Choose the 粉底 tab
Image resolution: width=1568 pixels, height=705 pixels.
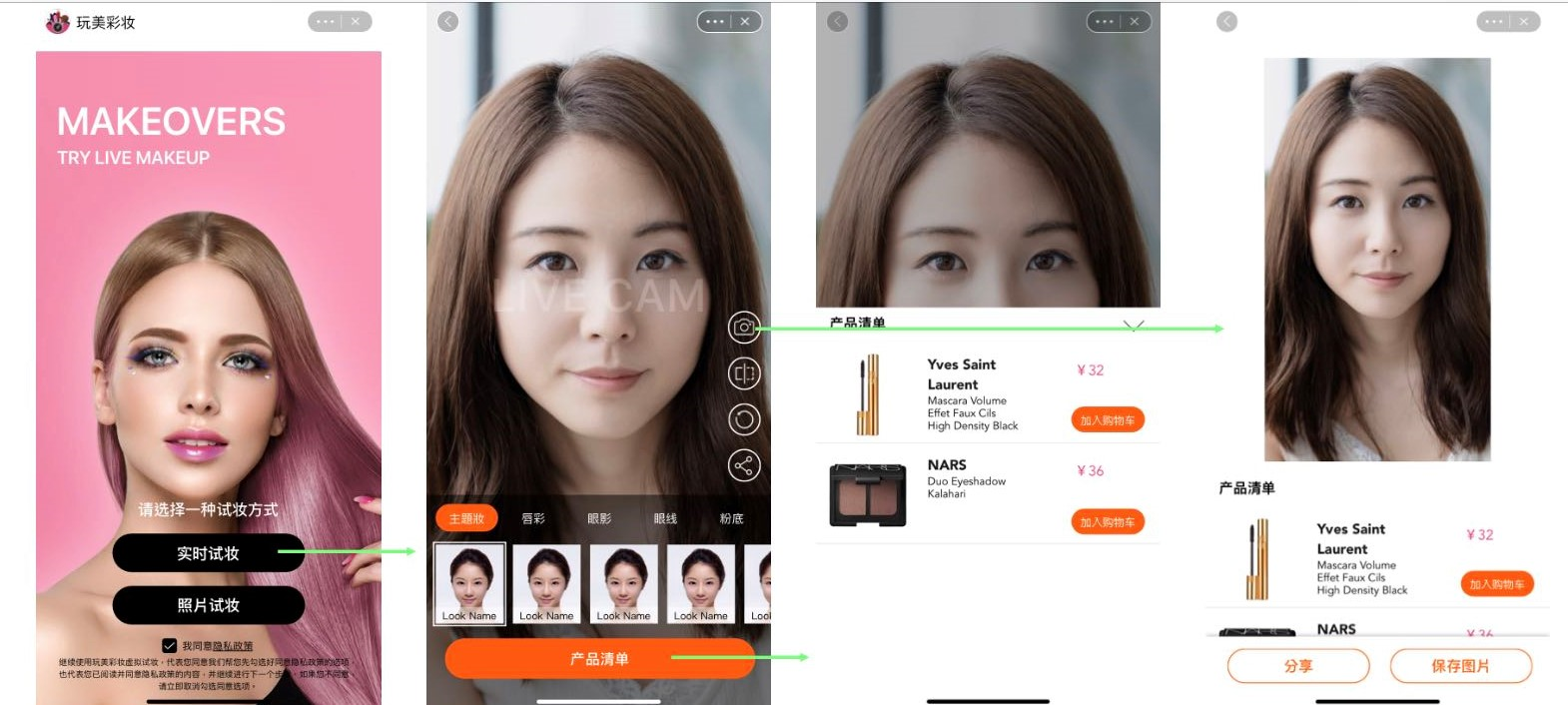pyautogui.click(x=731, y=518)
